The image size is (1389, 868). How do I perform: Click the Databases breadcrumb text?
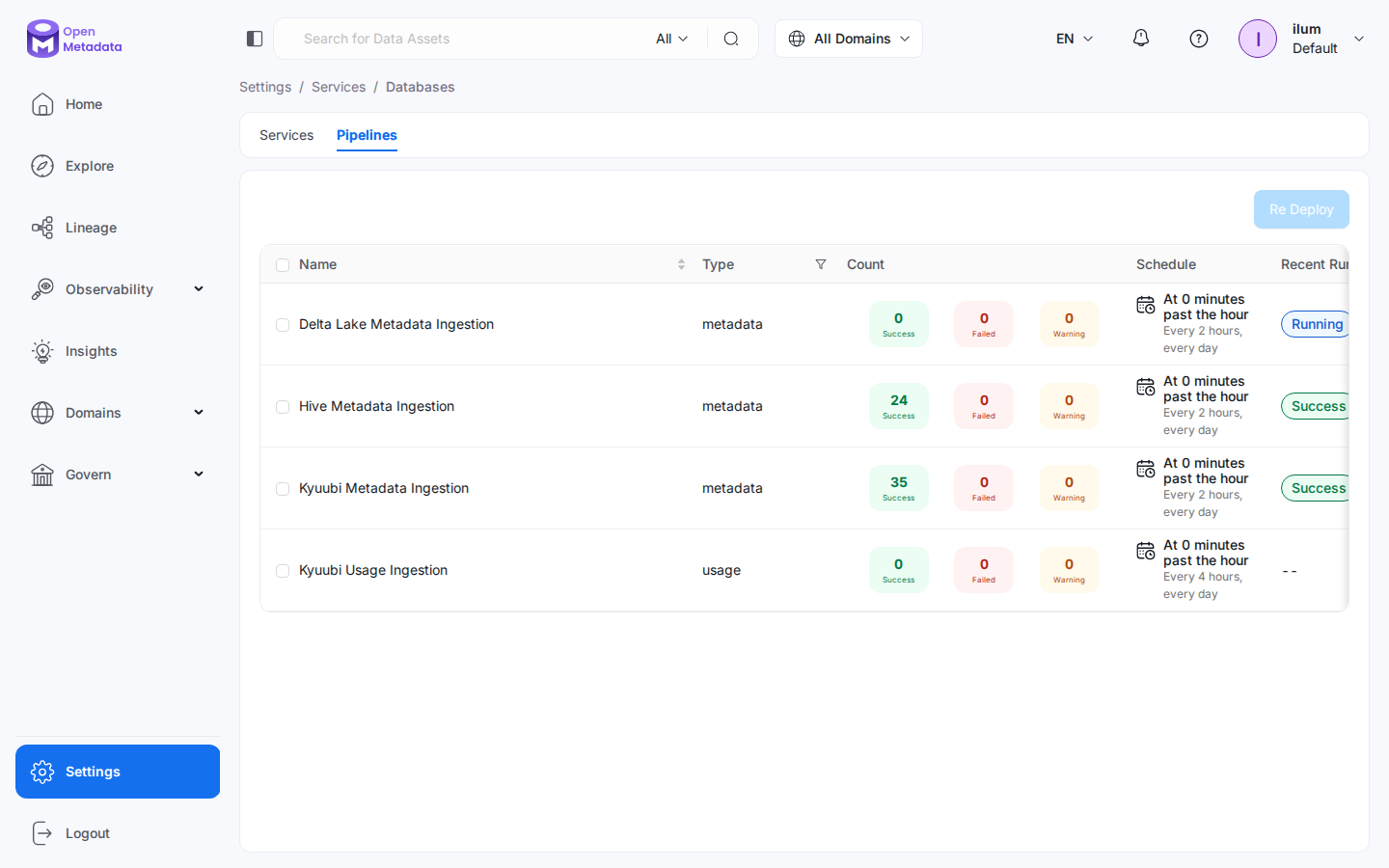(420, 87)
